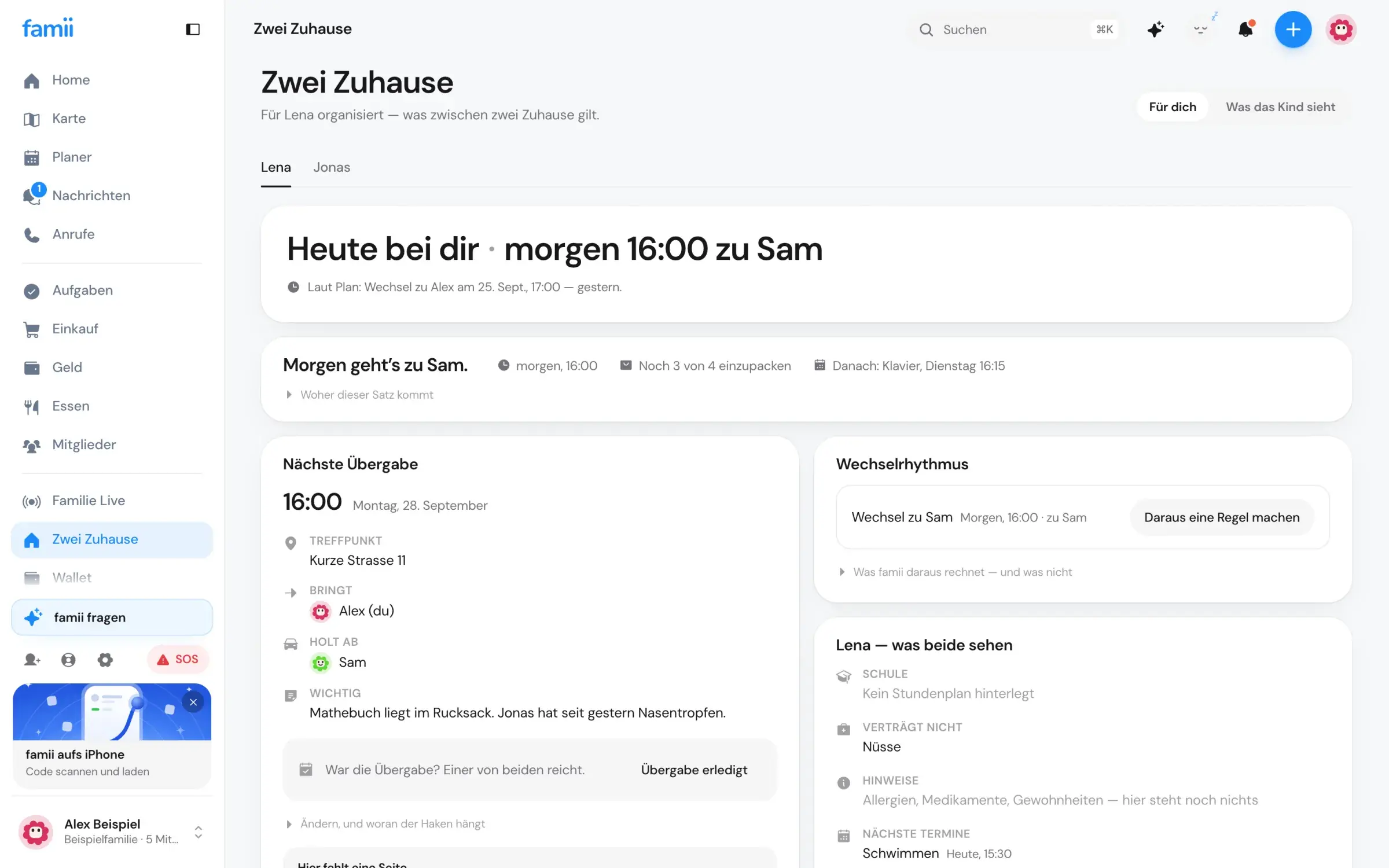Open Nachrichten with unread badge
The height and width of the screenshot is (868, 1389).
[x=112, y=196]
